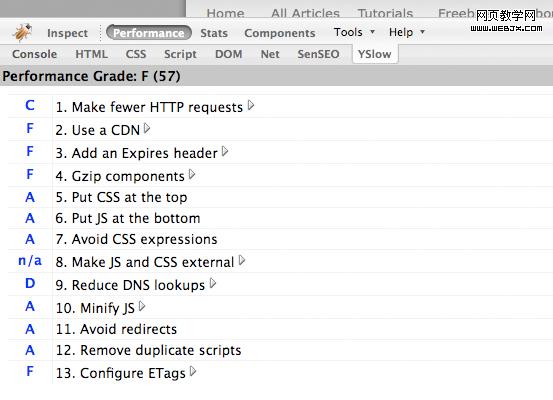Image resolution: width=553 pixels, height=400 pixels.
Task: Expand the Reduce DNS lookups arrow
Action: coord(213,283)
